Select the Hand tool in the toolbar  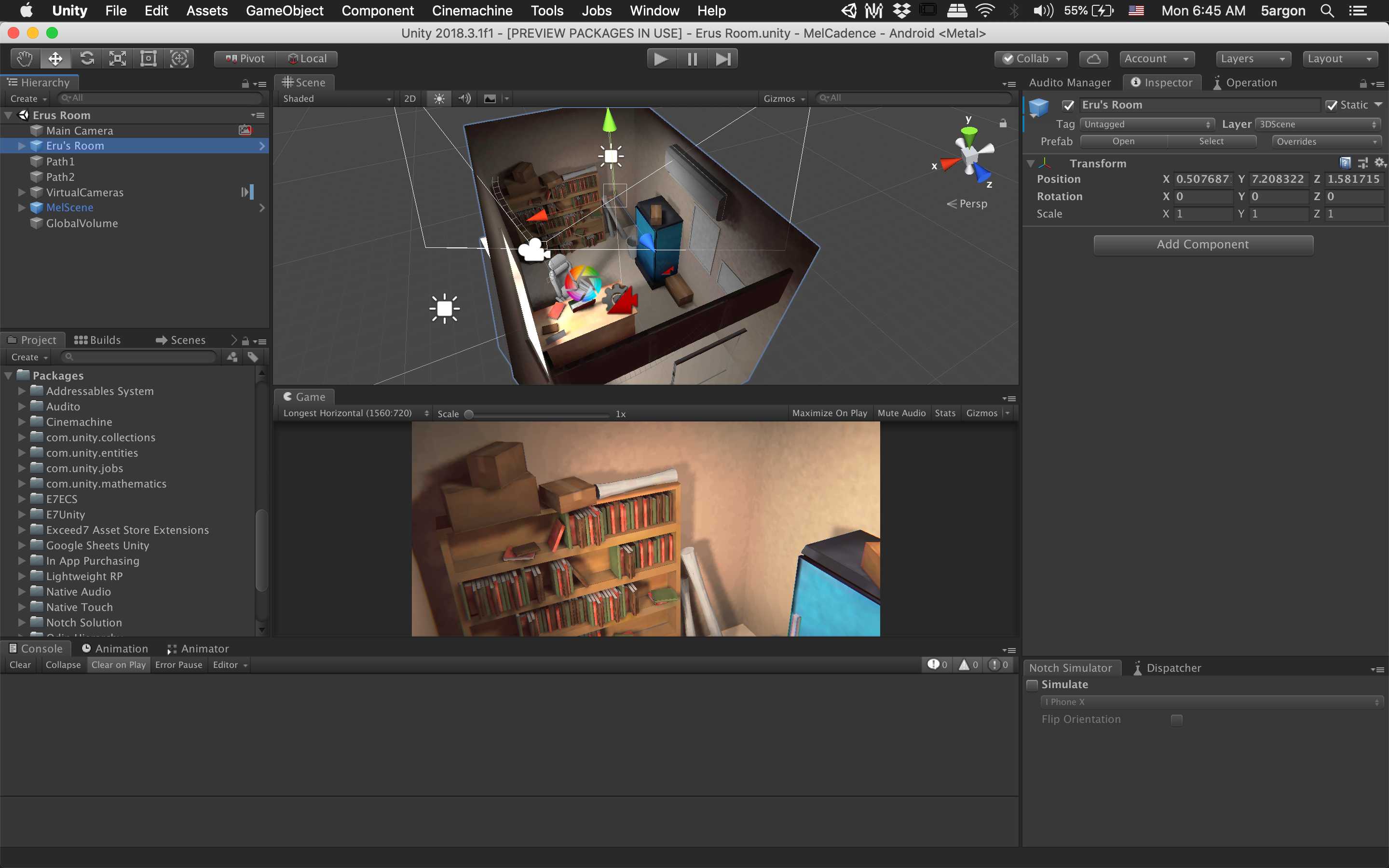coord(25,58)
